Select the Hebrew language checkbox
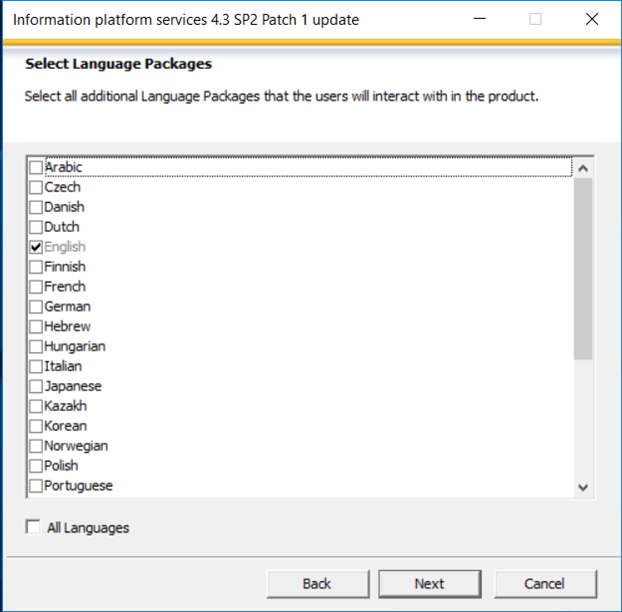 point(36,326)
